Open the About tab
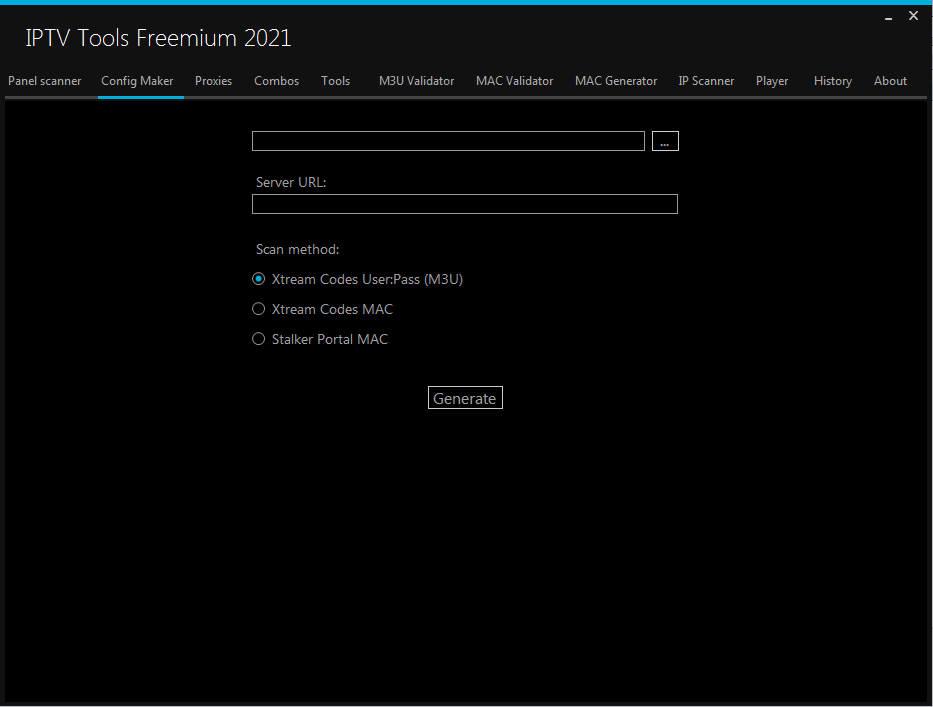 pyautogui.click(x=890, y=81)
